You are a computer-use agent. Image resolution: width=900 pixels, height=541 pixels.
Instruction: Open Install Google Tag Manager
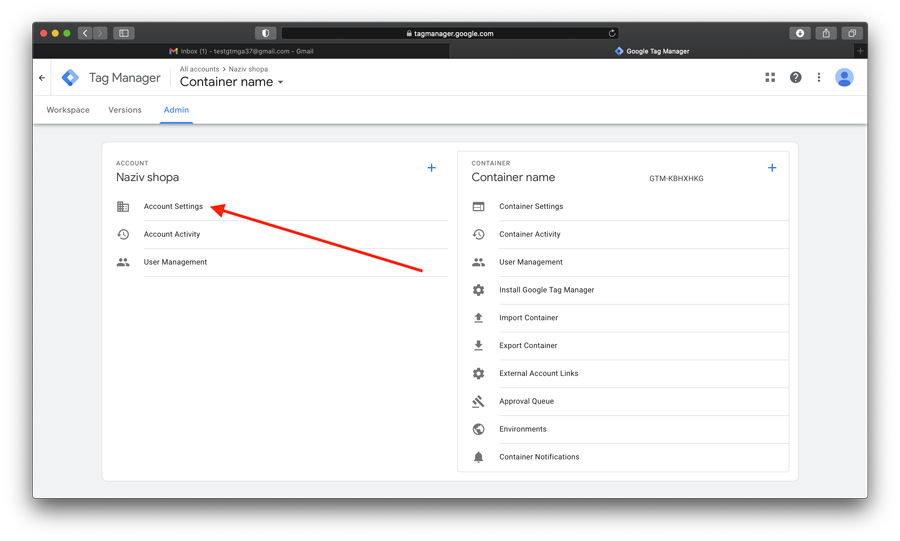(546, 290)
